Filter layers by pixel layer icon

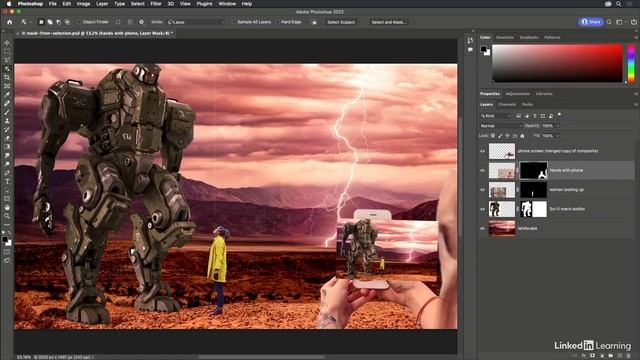click(518, 116)
